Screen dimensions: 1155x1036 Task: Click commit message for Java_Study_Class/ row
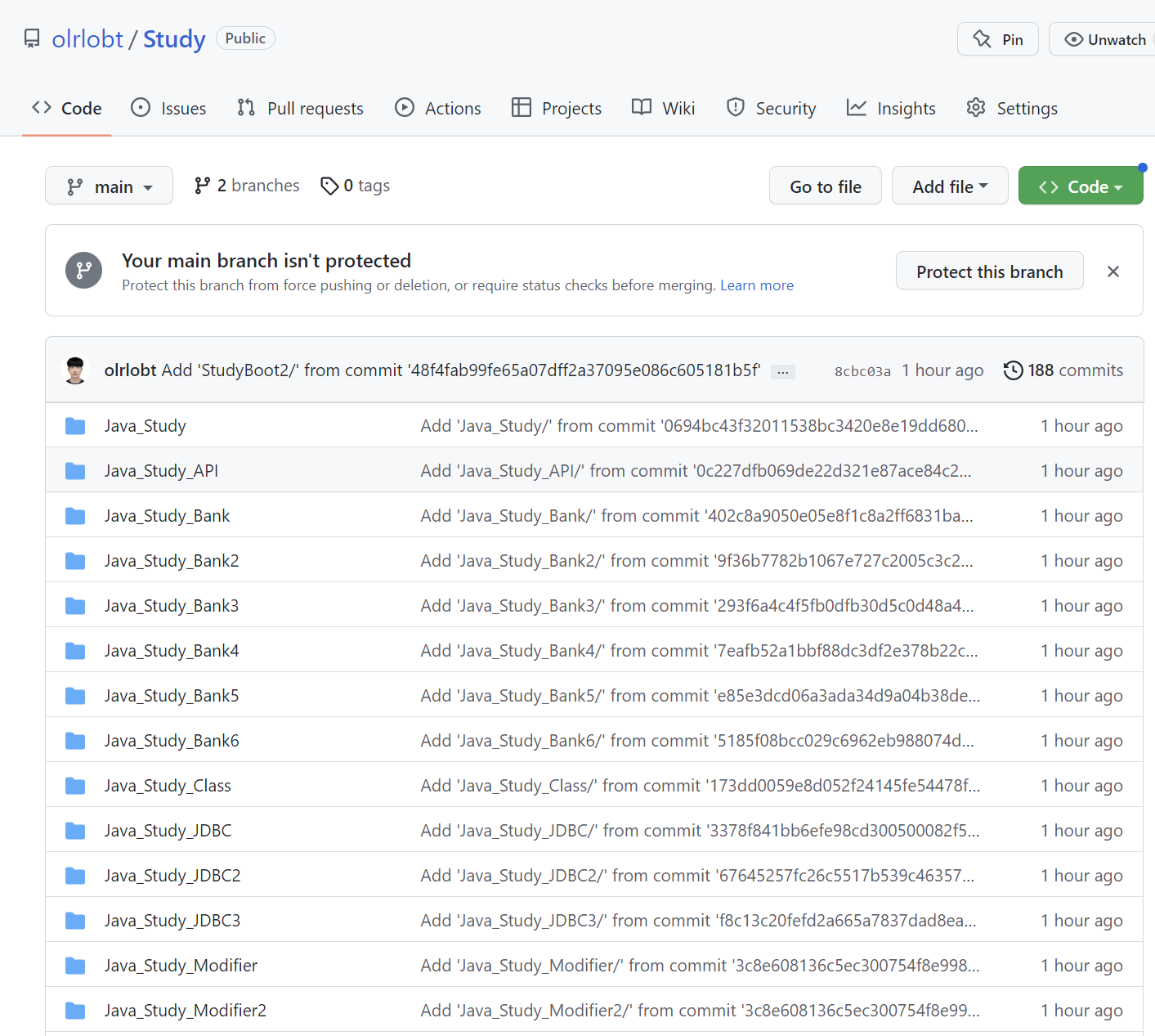tap(701, 786)
